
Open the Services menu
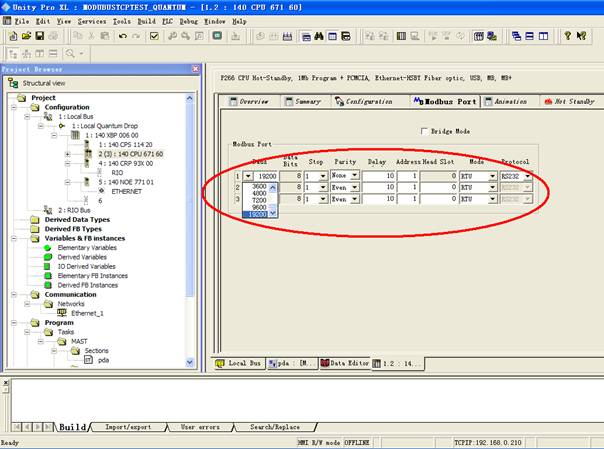point(91,20)
